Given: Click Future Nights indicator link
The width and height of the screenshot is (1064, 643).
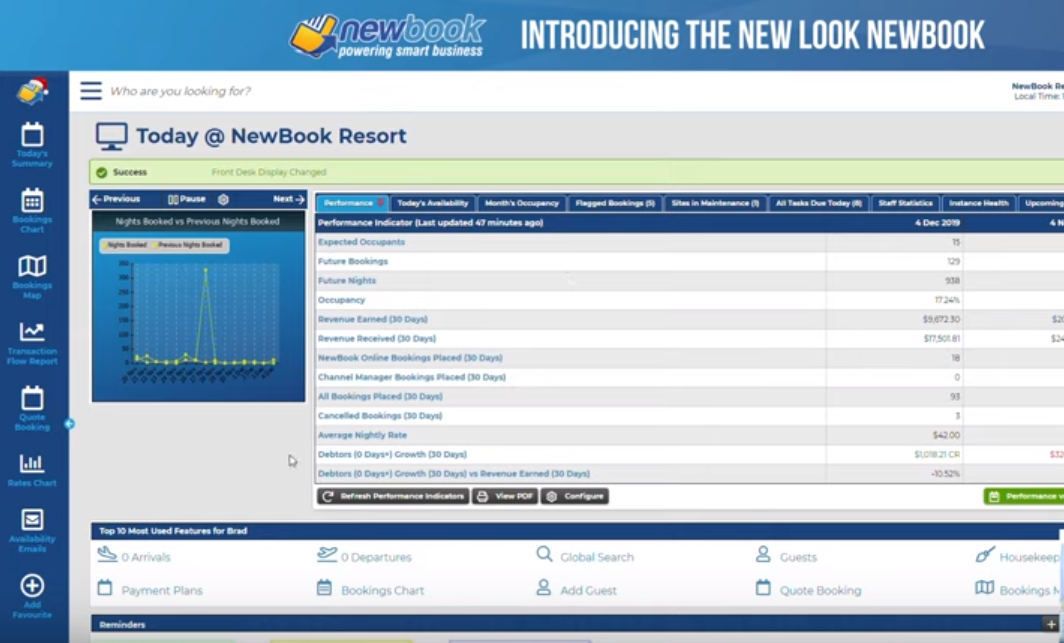Looking at the screenshot, I should coord(347,280).
